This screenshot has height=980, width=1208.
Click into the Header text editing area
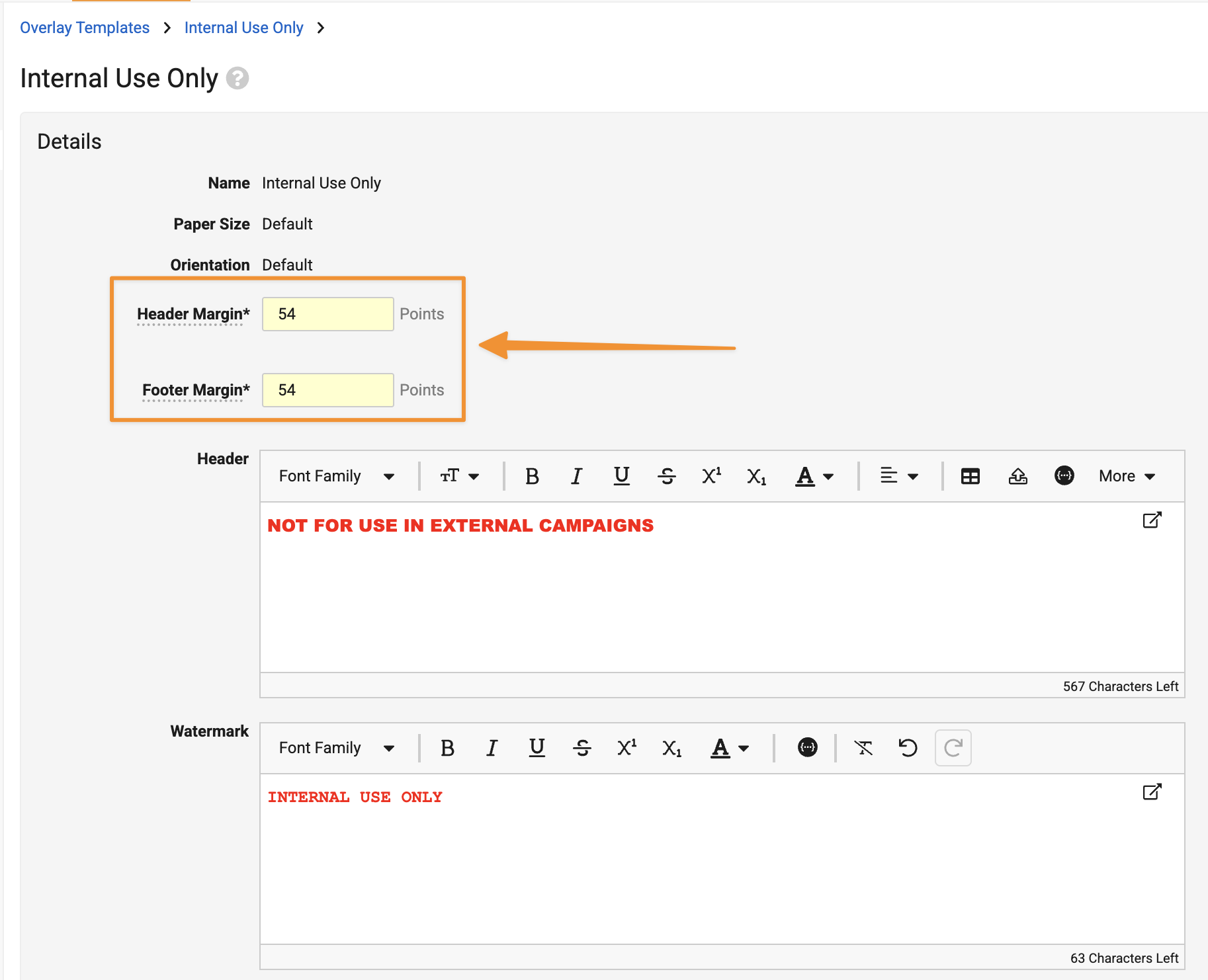coord(722,587)
